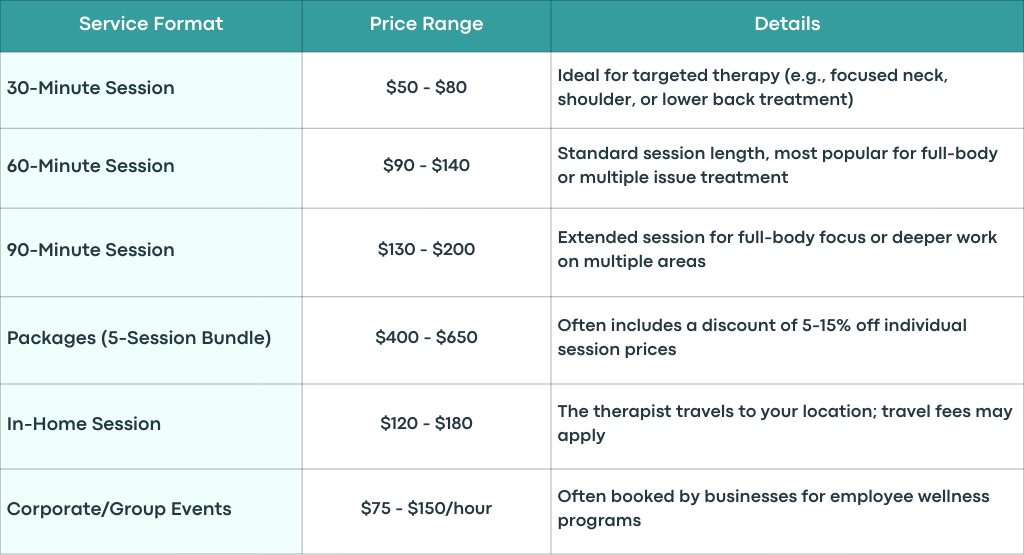Select the Corporate/Group Events row label
1024x555 pixels.
(x=119, y=509)
